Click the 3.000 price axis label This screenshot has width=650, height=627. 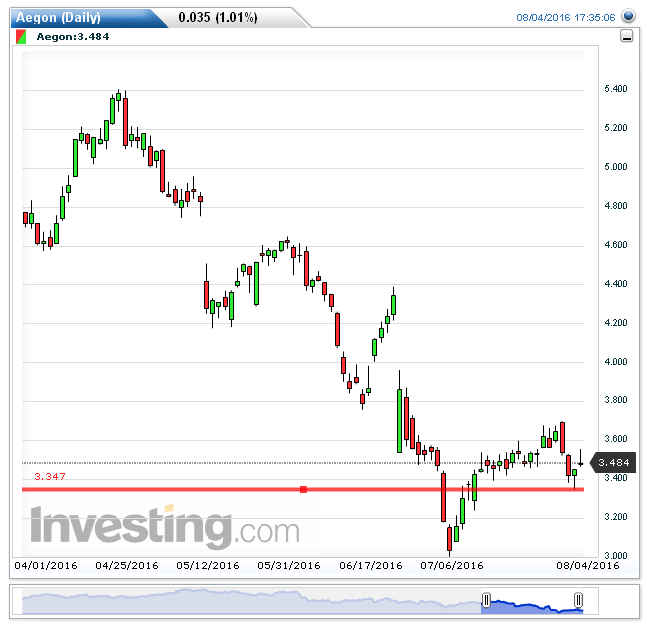click(616, 555)
